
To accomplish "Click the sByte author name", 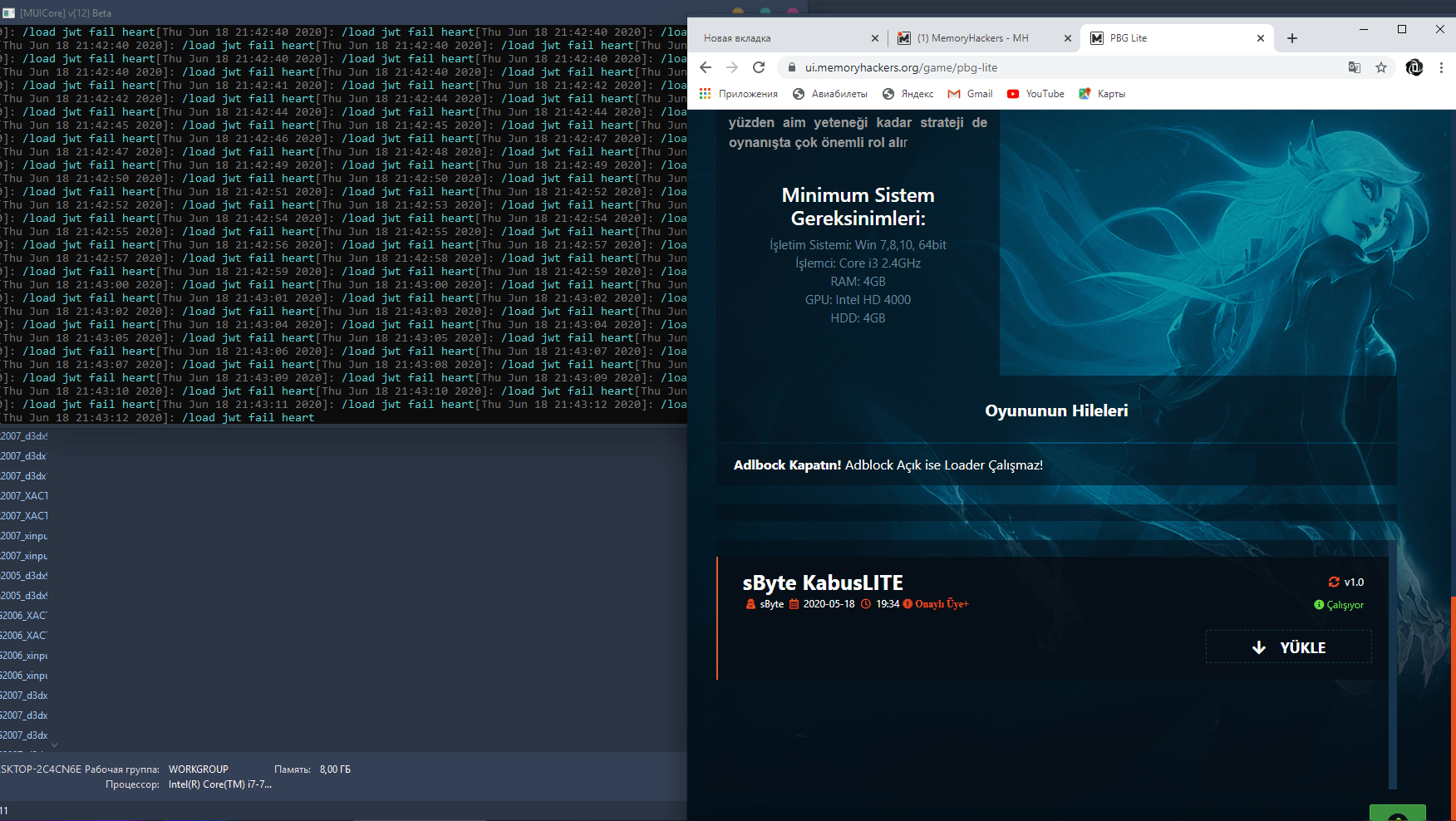I will point(772,604).
